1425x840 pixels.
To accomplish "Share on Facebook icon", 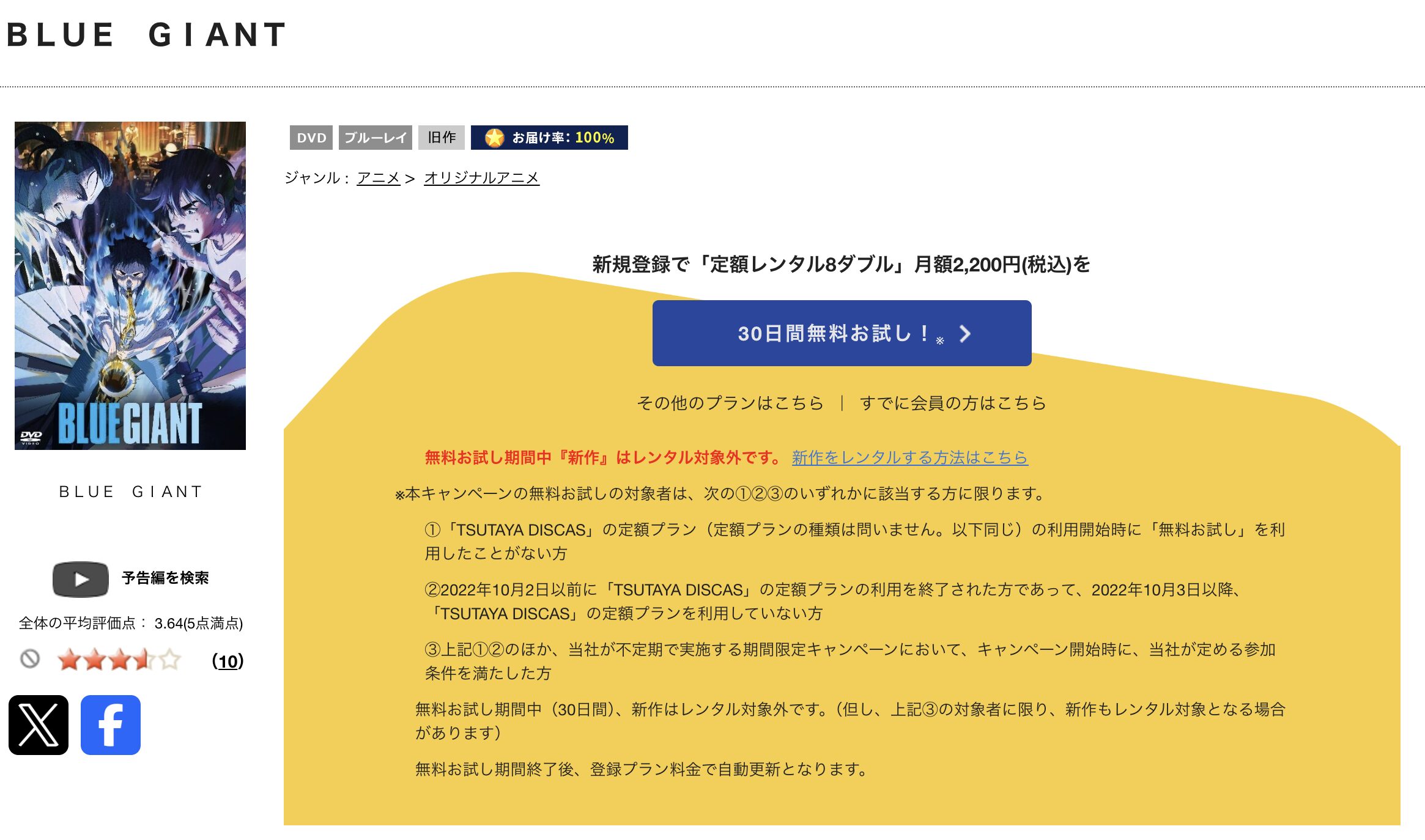I will pos(111,725).
